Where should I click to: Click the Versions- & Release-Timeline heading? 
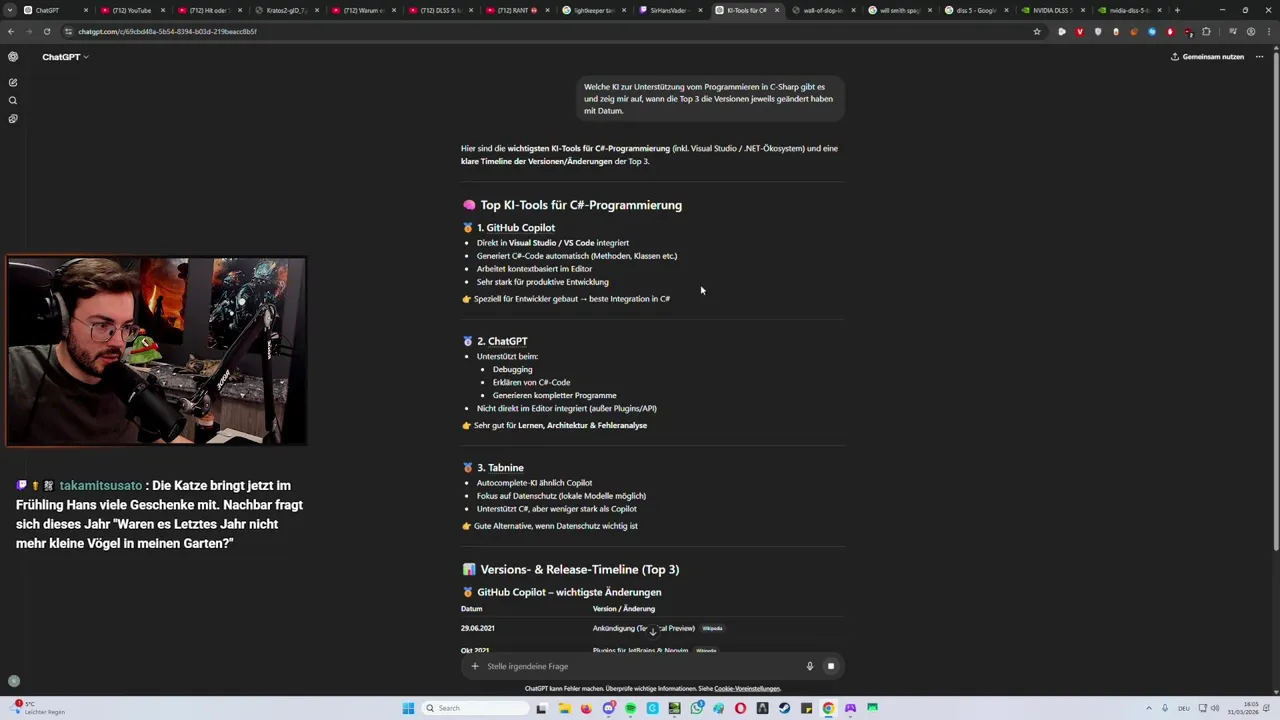(579, 570)
